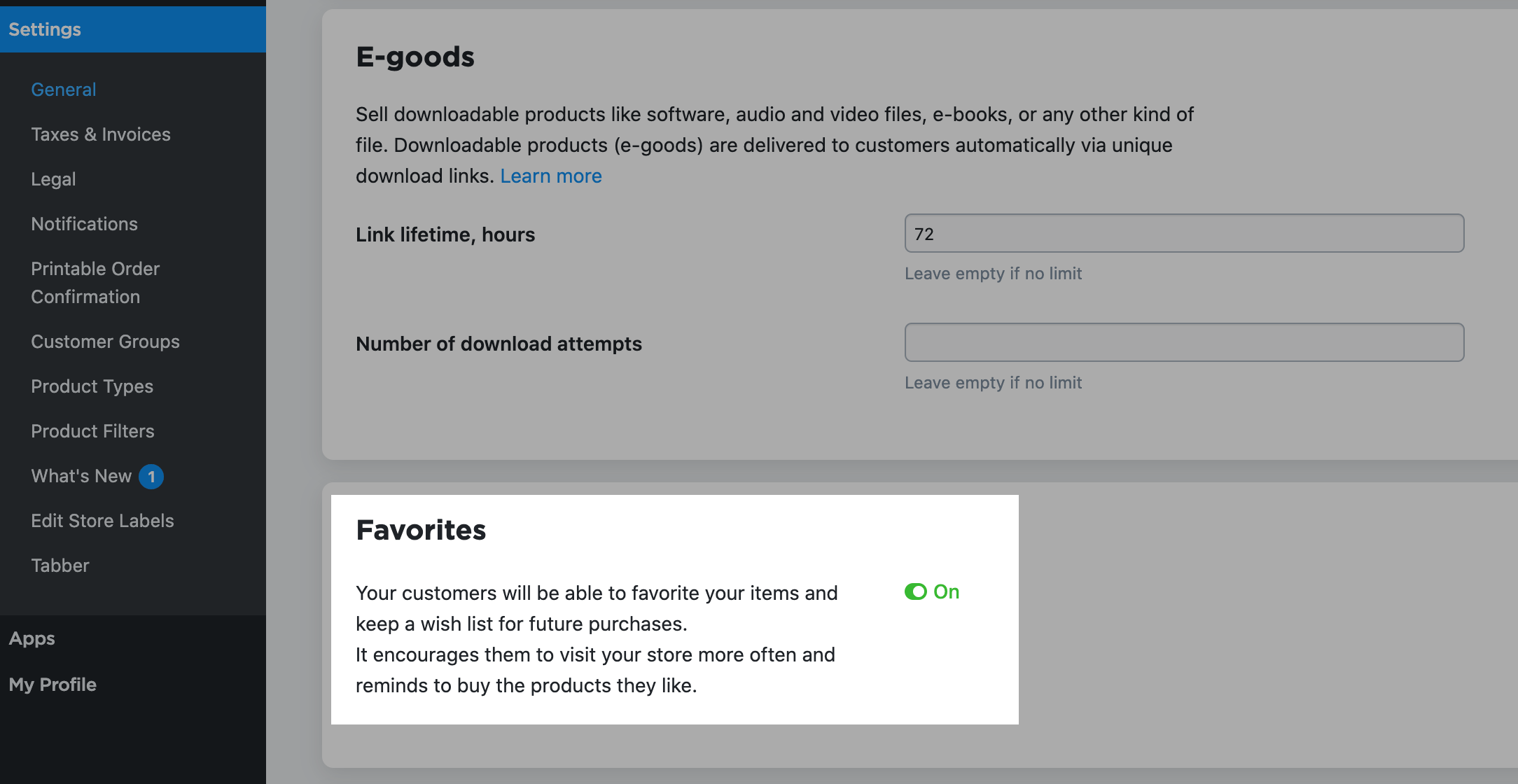Open the Settings section in the sidebar
Viewport: 1518px width, 784px height.
pyautogui.click(x=45, y=29)
